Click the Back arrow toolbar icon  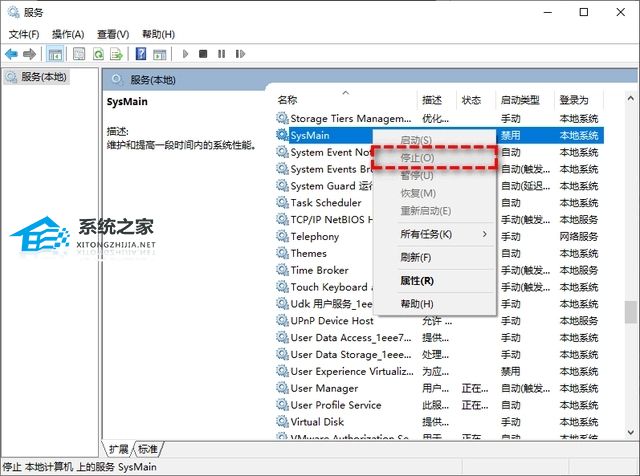point(11,54)
